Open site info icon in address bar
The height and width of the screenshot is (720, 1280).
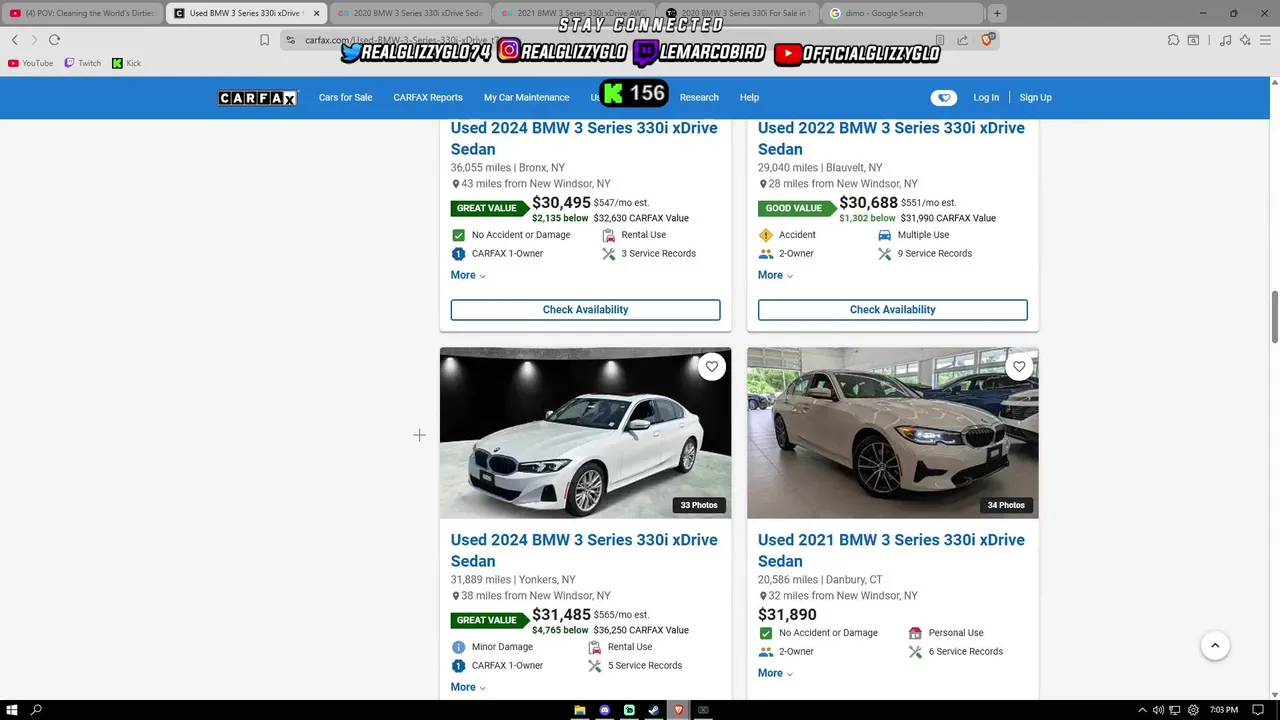290,40
